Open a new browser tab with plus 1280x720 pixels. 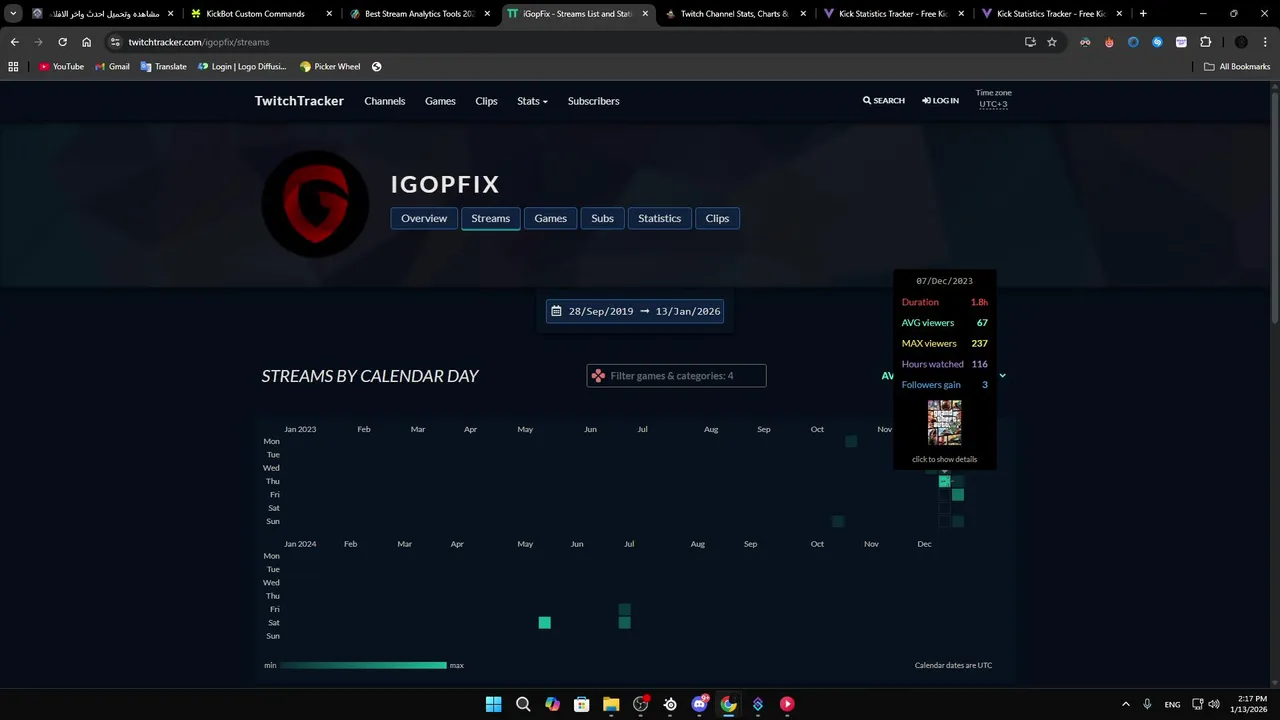tap(1143, 14)
